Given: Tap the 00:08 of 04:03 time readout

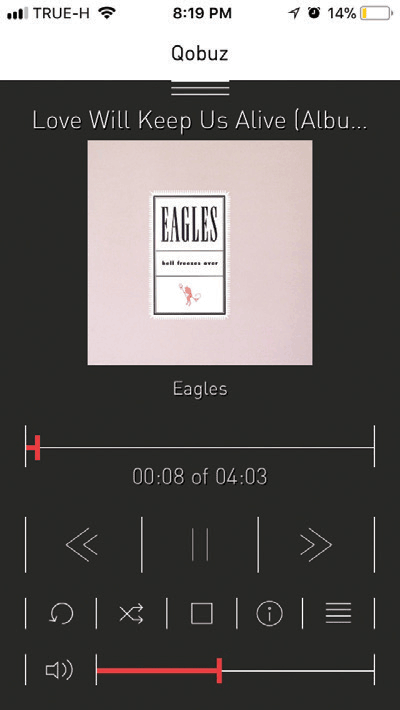Looking at the screenshot, I should (x=200, y=476).
